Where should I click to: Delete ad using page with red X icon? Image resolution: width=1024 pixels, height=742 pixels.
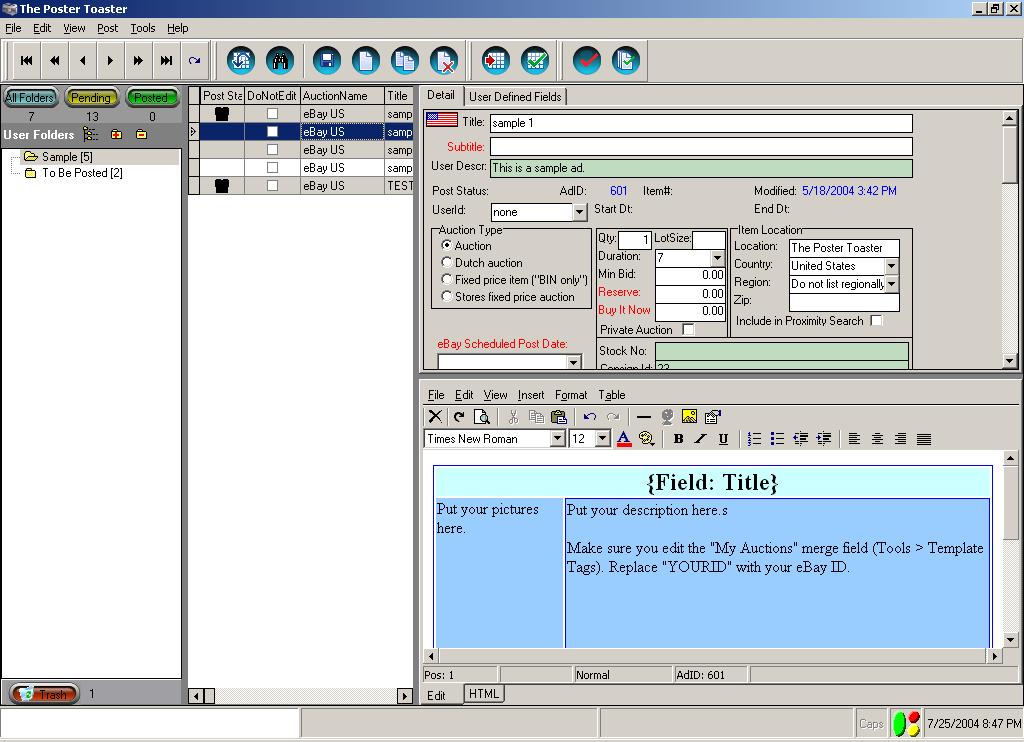coord(444,61)
